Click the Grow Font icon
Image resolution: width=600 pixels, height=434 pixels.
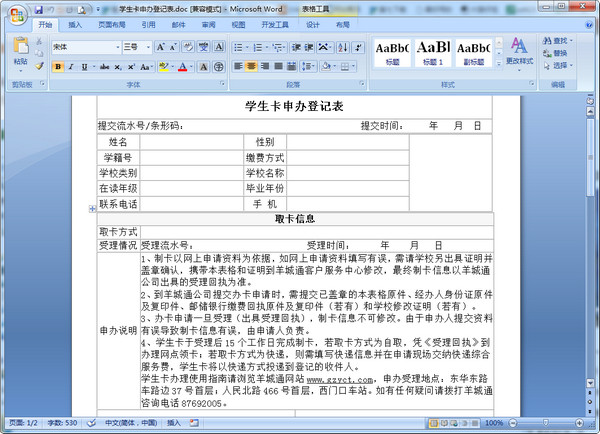click(161, 47)
